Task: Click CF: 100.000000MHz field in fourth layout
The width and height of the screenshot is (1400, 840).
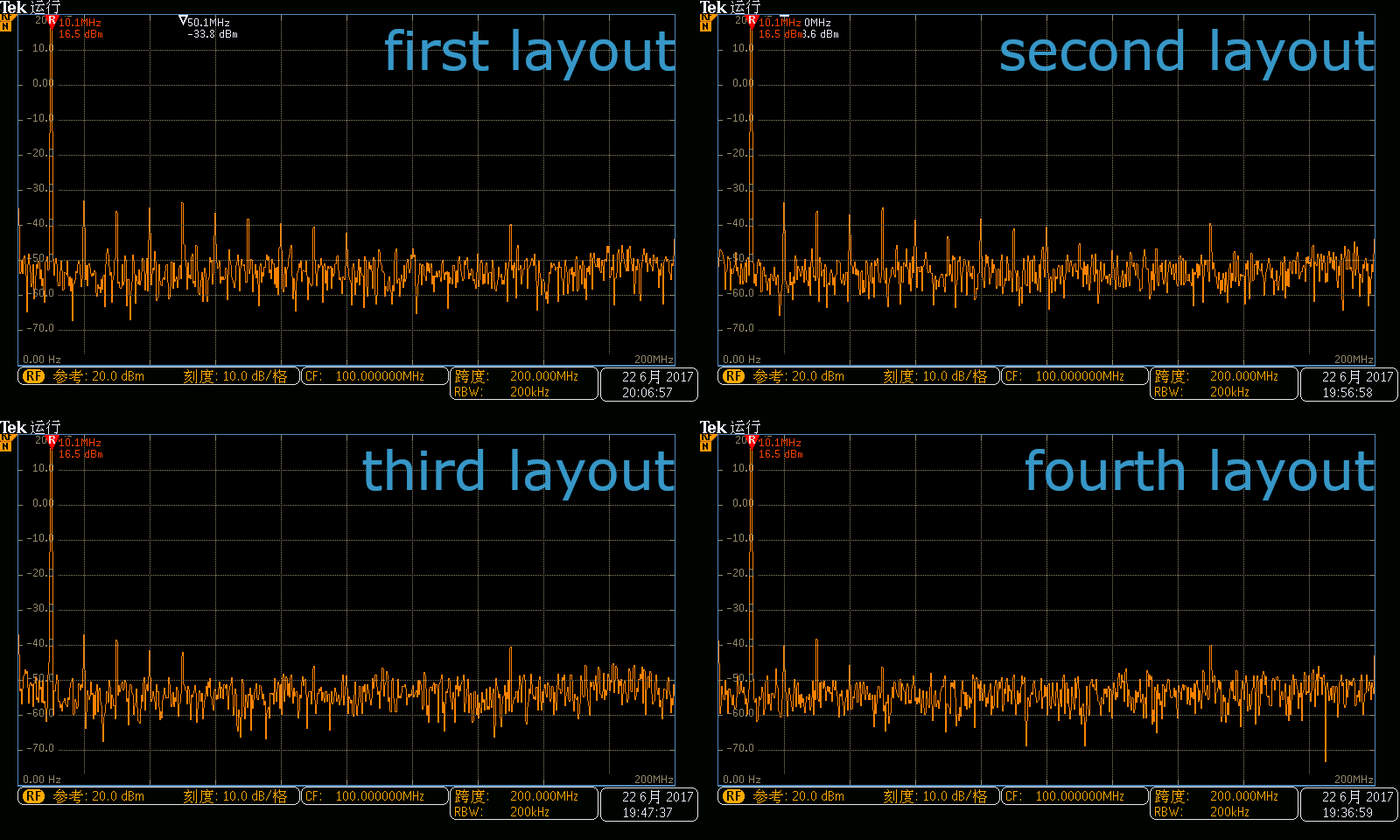Action: tap(1074, 796)
